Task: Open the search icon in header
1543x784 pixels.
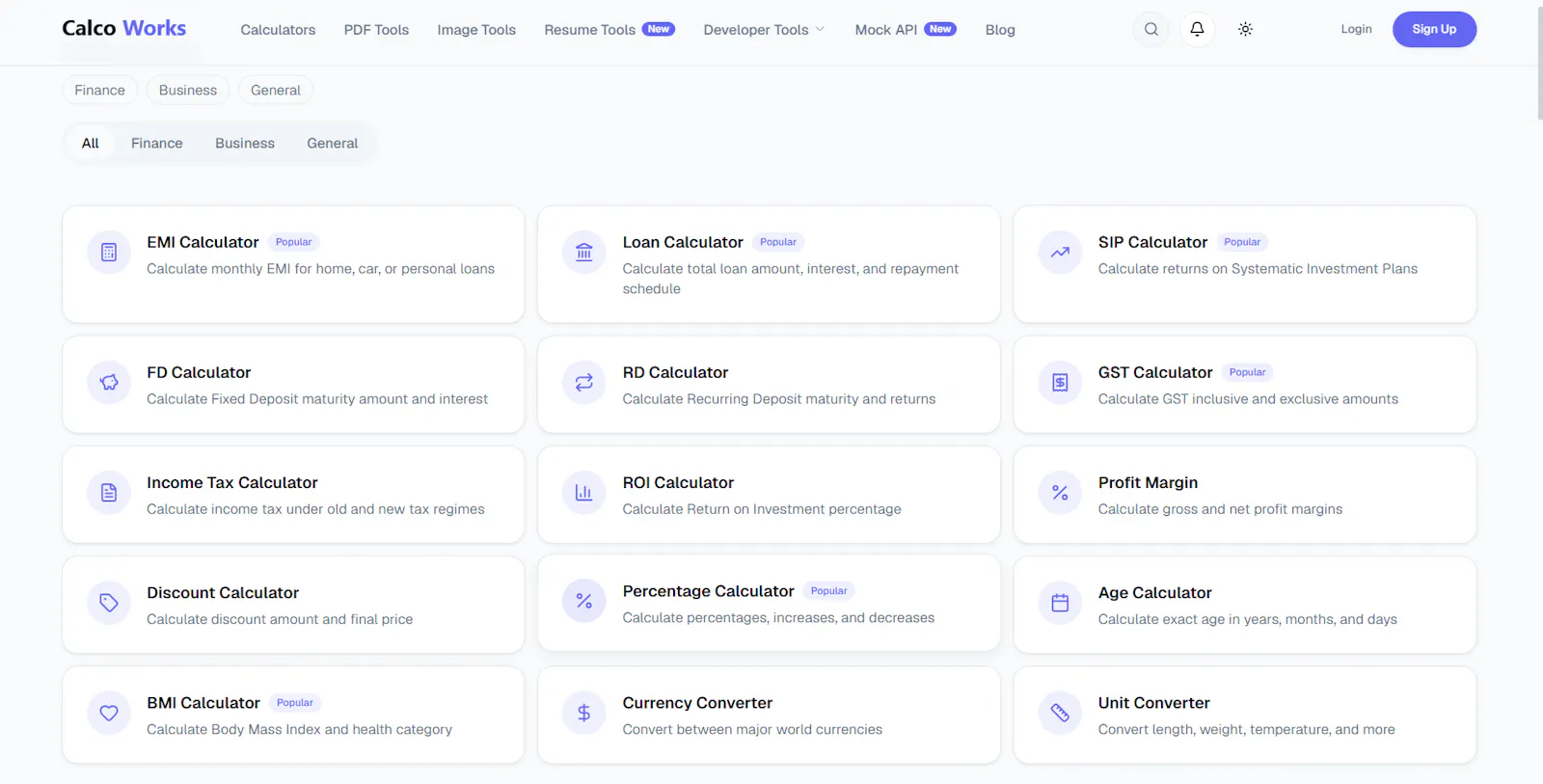Action: tap(1151, 29)
